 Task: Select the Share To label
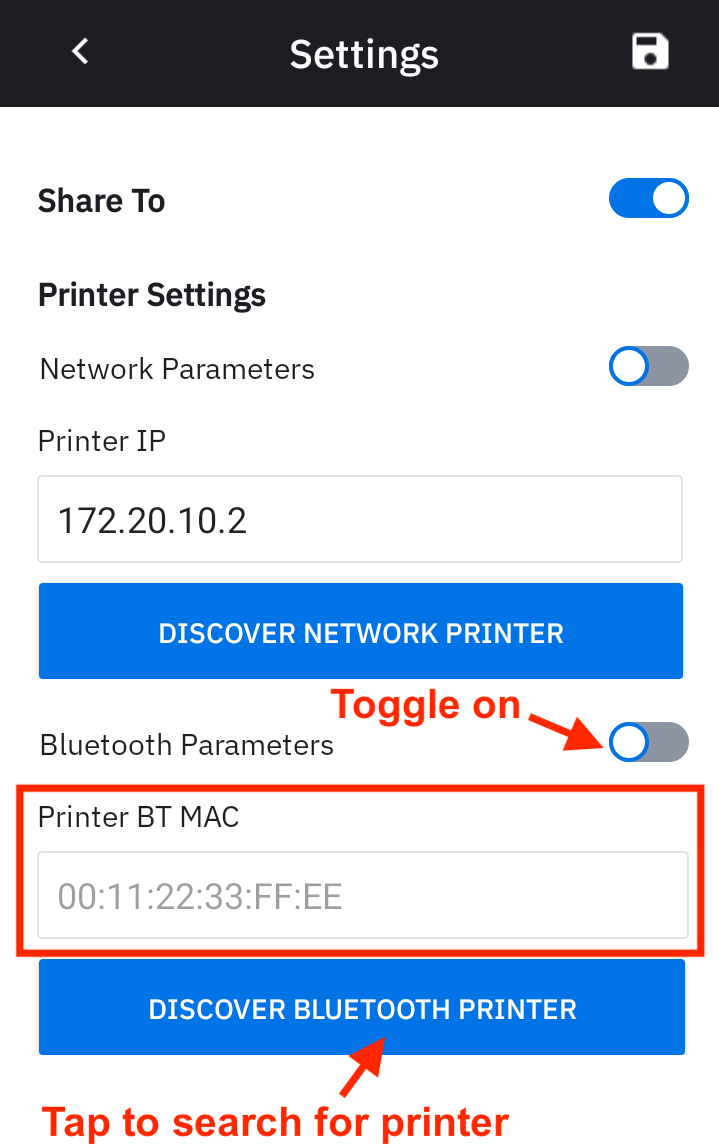(101, 201)
